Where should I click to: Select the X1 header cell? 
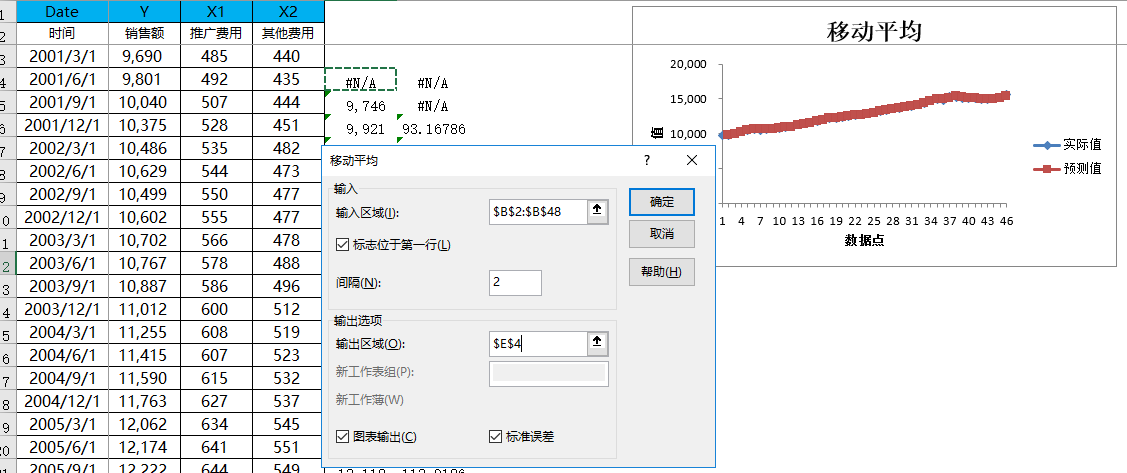pos(216,12)
